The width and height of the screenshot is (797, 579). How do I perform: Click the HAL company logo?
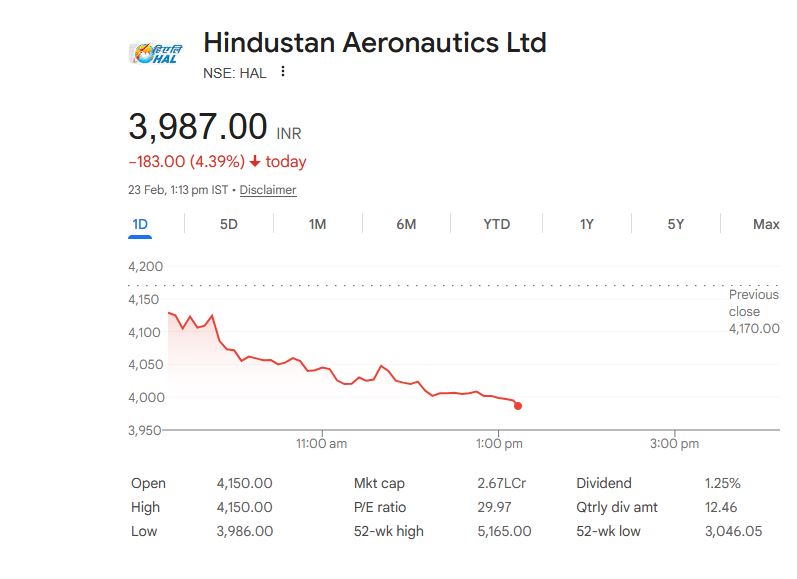click(x=155, y=54)
